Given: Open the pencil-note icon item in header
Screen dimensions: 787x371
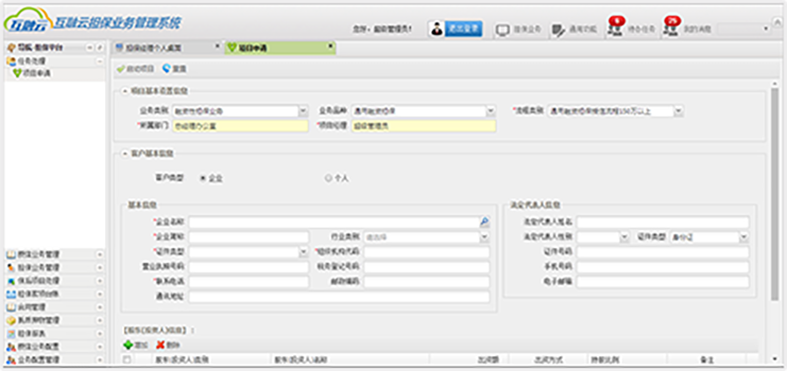Looking at the screenshot, I should pyautogui.click(x=574, y=29).
